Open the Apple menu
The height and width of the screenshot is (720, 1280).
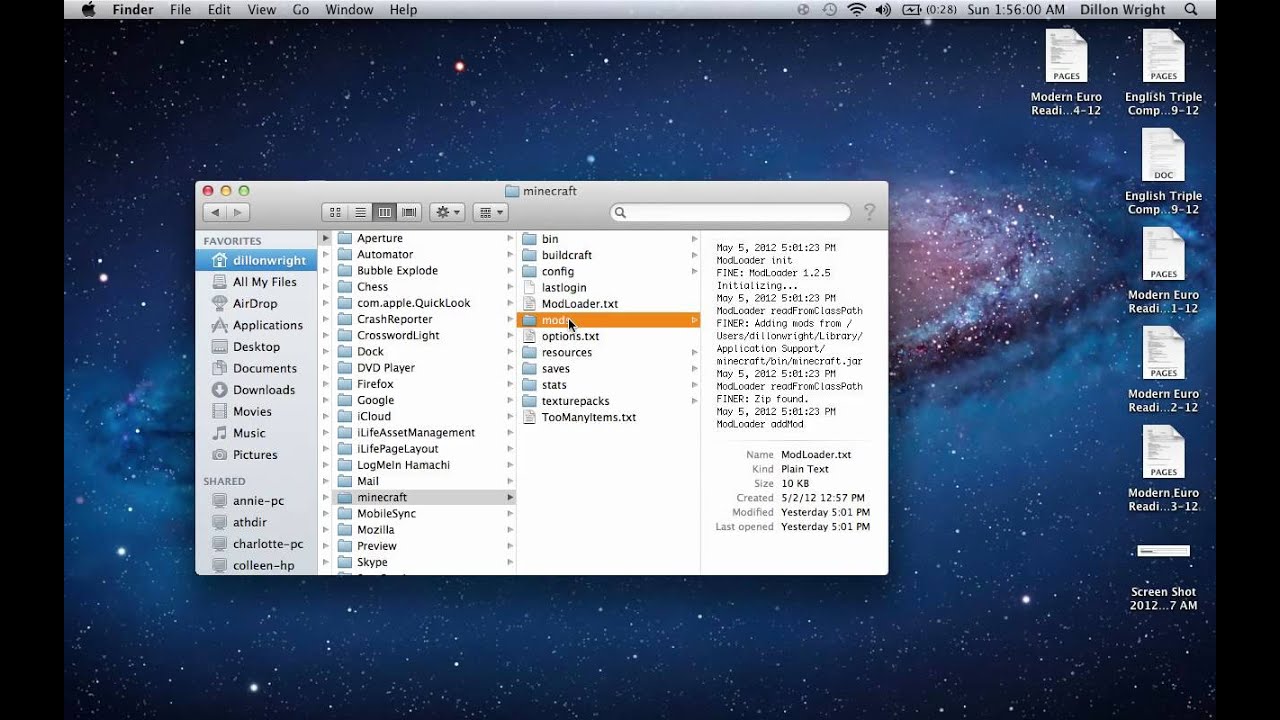(x=87, y=9)
